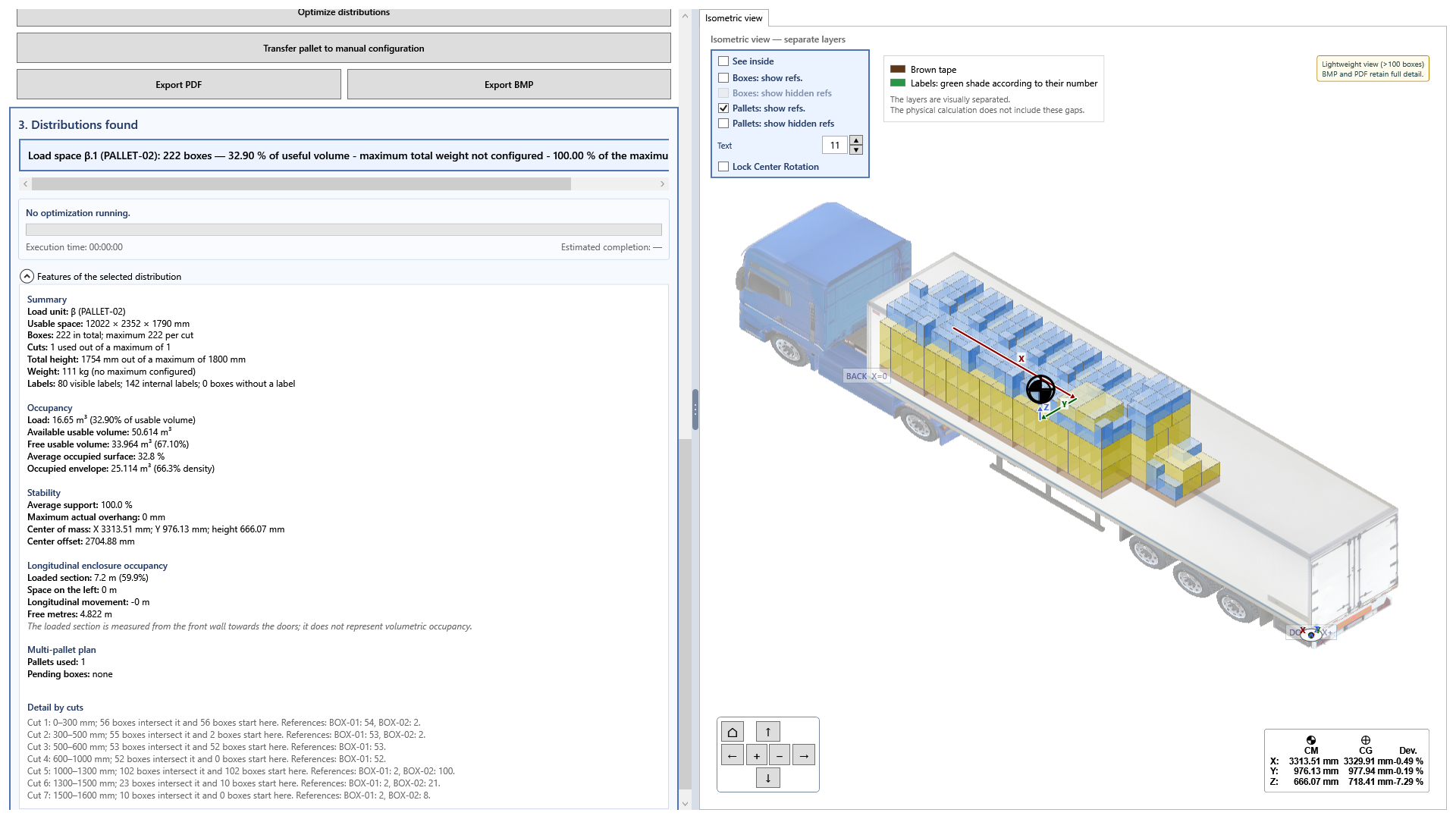Click the Multi-pallet plan heading

[61, 650]
